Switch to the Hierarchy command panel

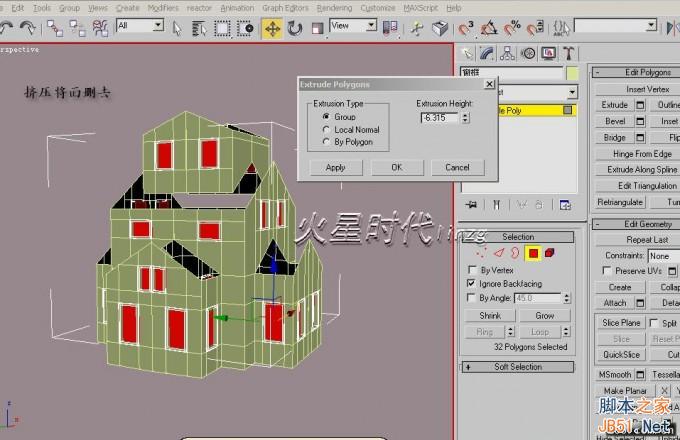(x=507, y=54)
